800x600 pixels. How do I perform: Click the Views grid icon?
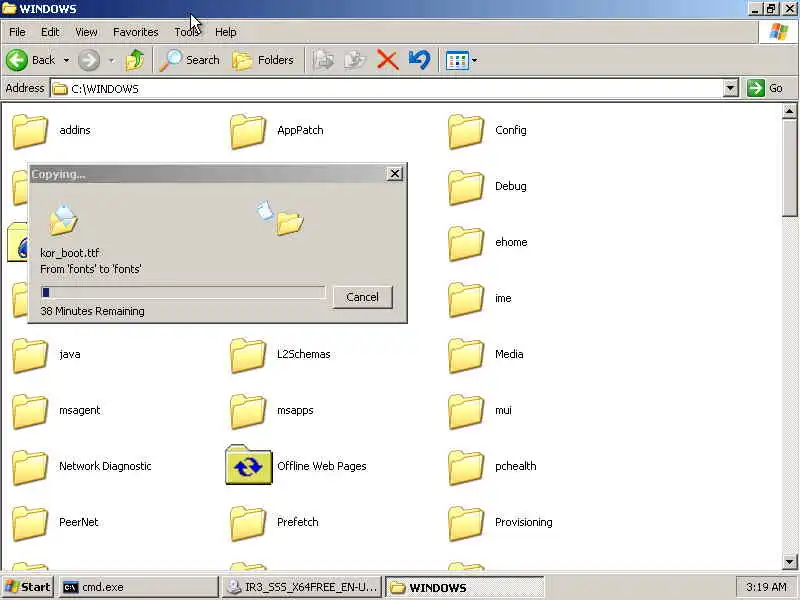(x=457, y=61)
